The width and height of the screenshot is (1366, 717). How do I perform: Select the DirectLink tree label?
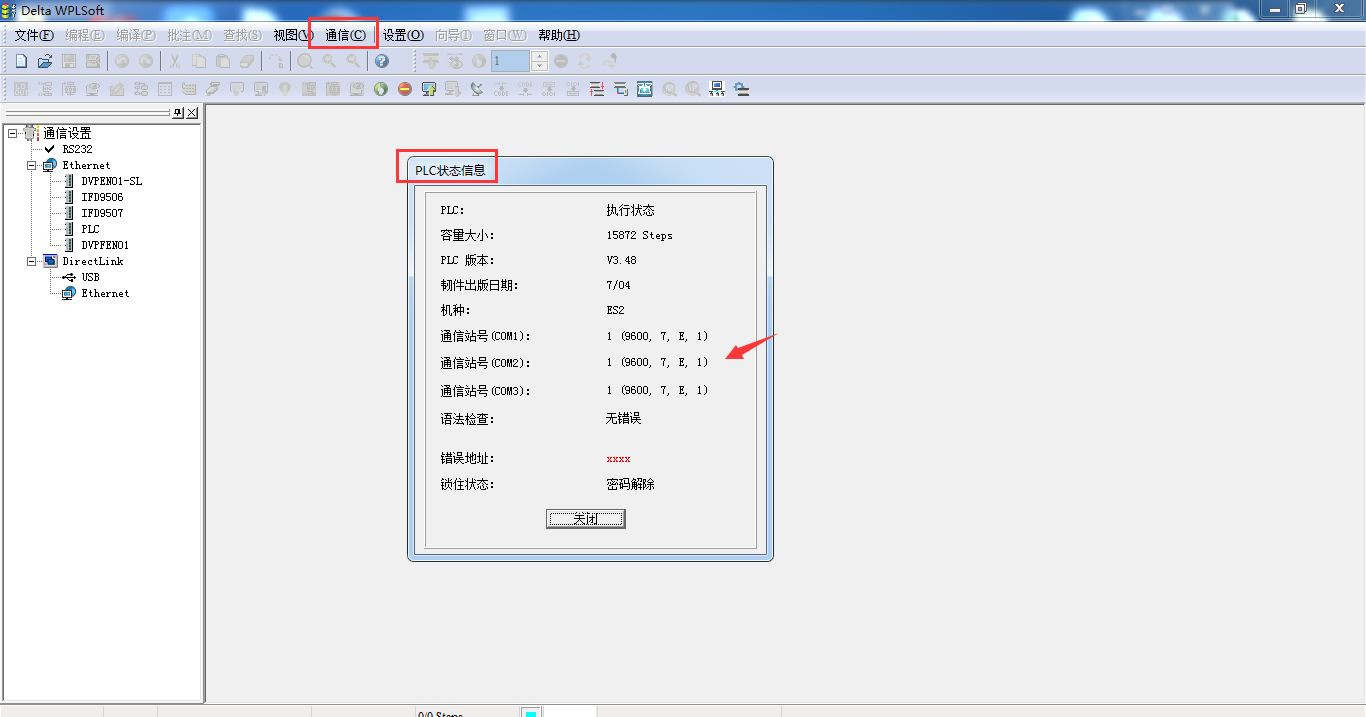pyautogui.click(x=93, y=261)
